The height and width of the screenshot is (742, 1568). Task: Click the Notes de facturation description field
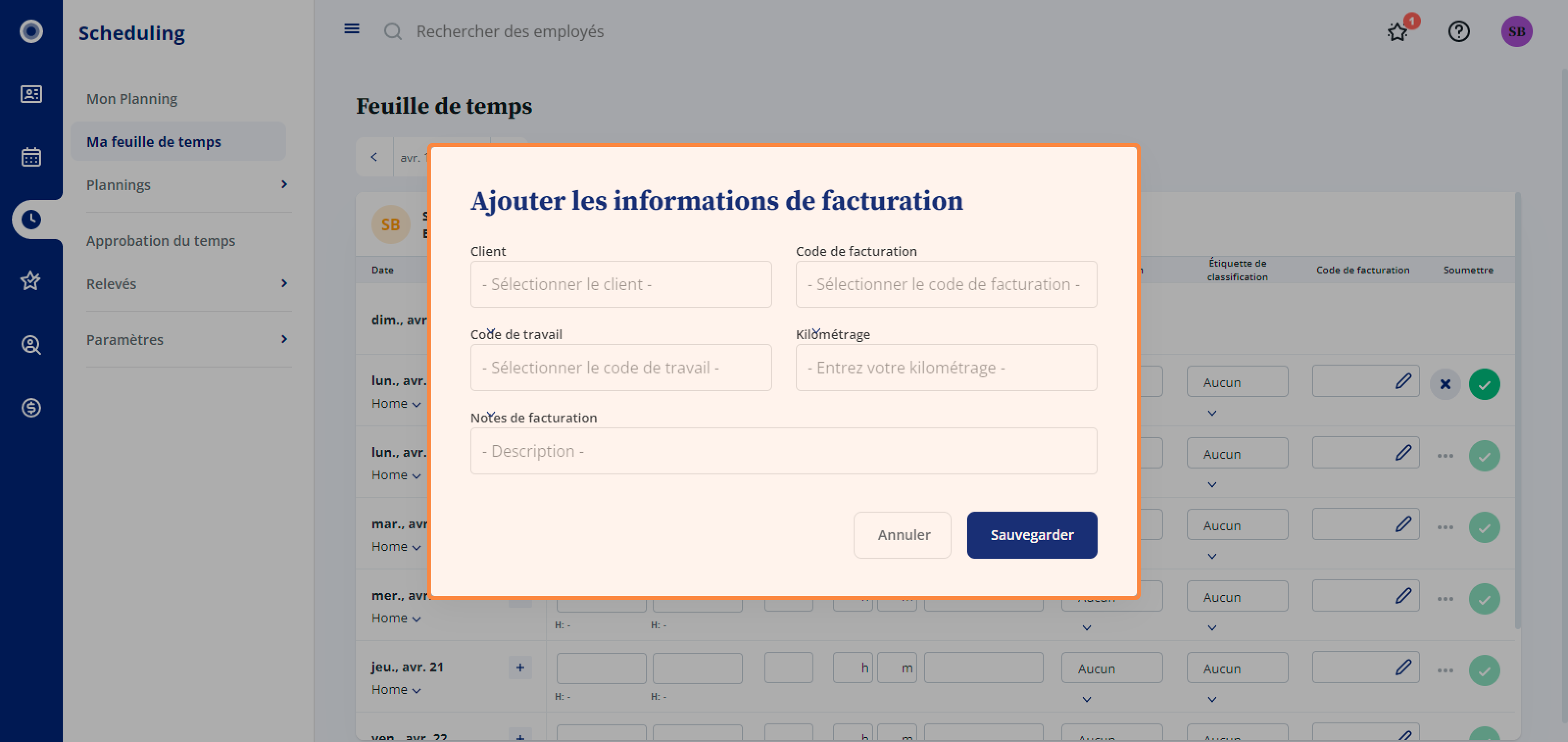tap(784, 451)
